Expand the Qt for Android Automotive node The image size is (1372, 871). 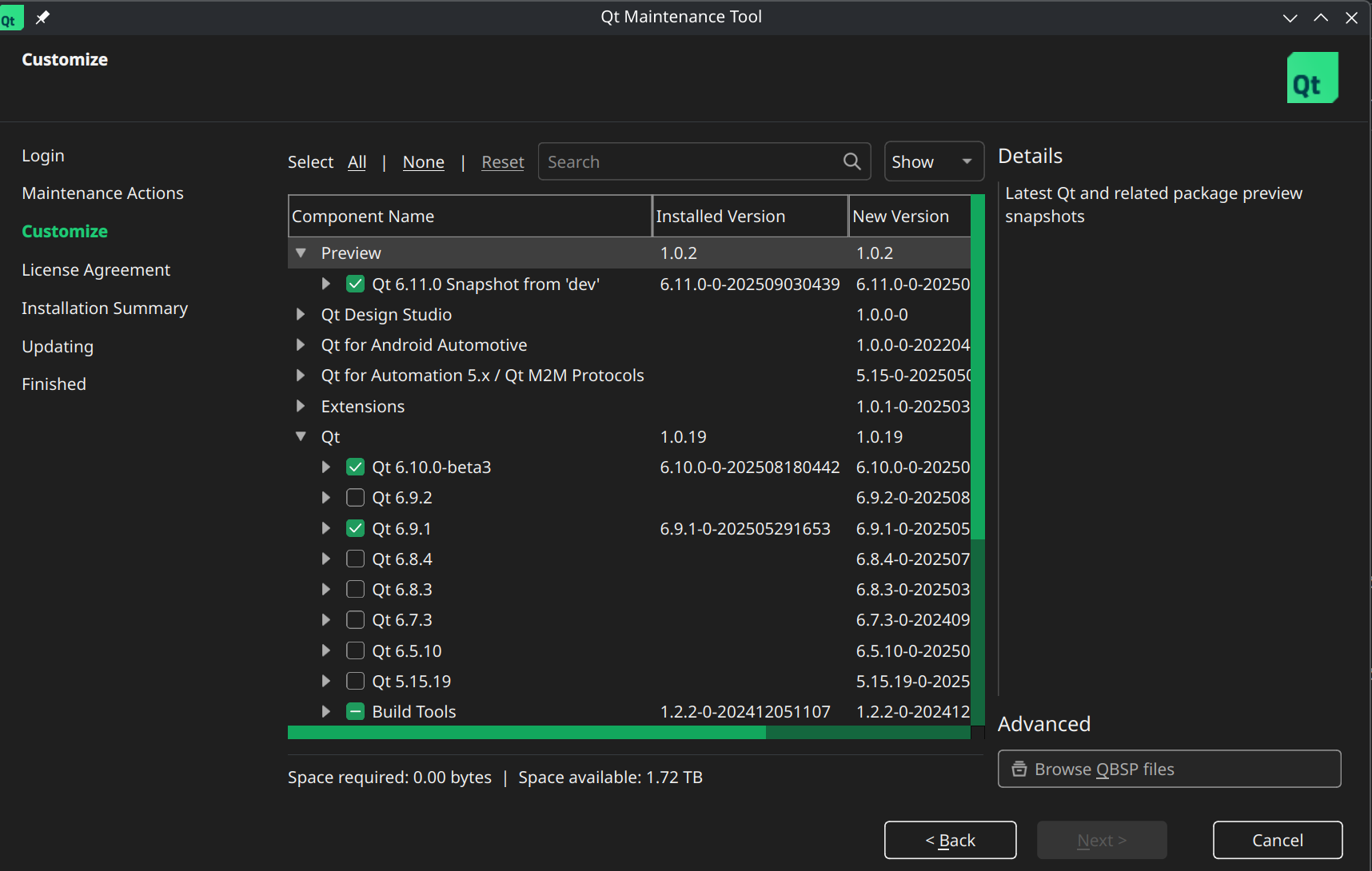pos(301,344)
